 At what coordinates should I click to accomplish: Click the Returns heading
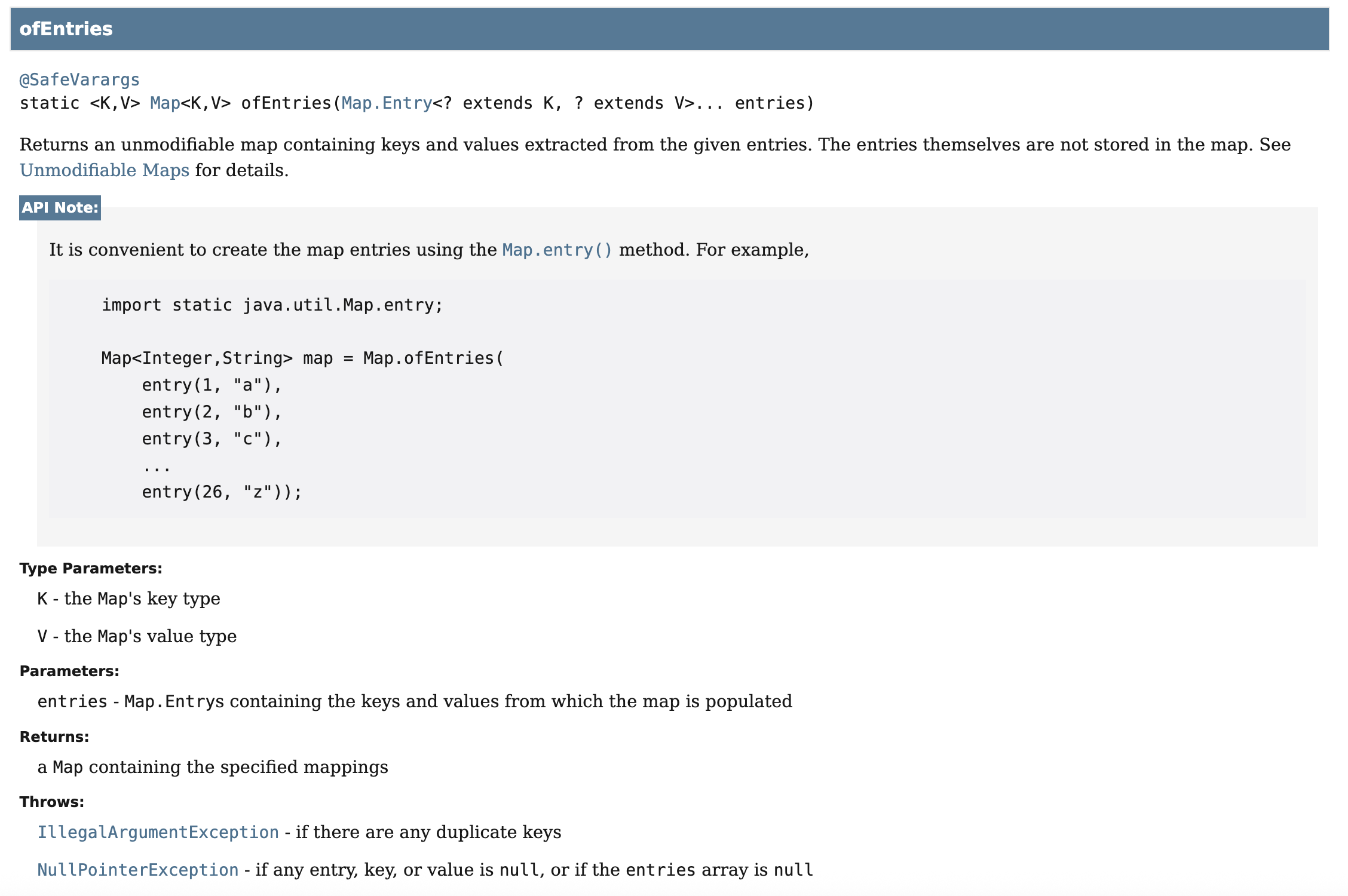54,737
